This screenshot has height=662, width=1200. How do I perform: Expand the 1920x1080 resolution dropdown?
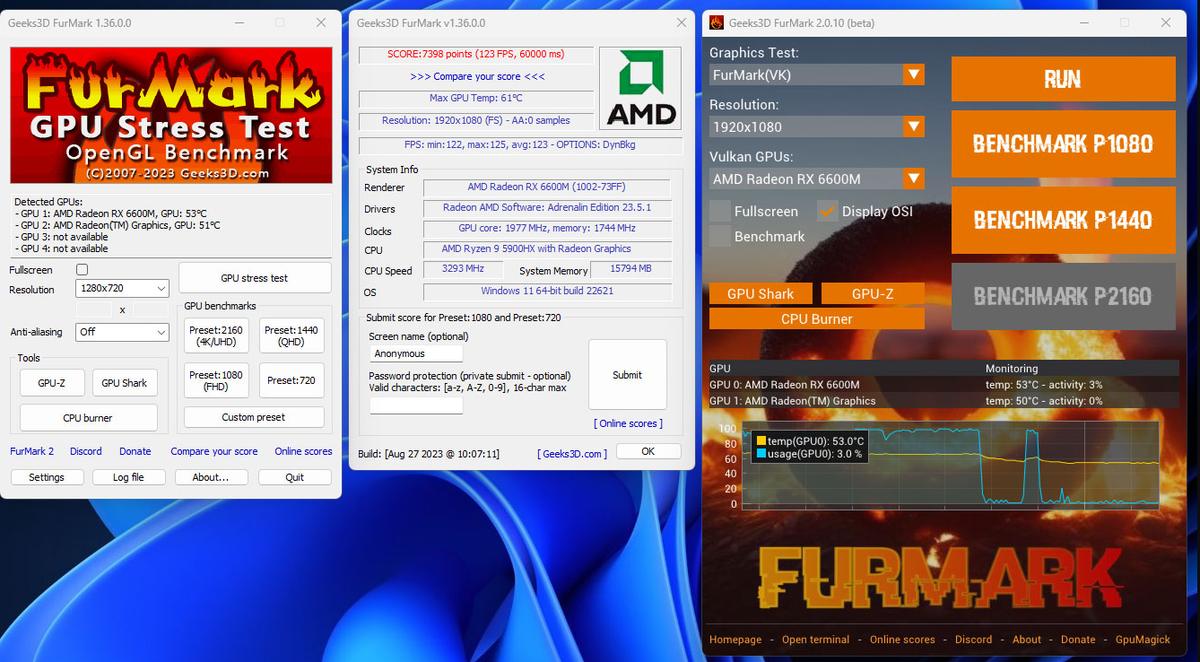(x=816, y=127)
